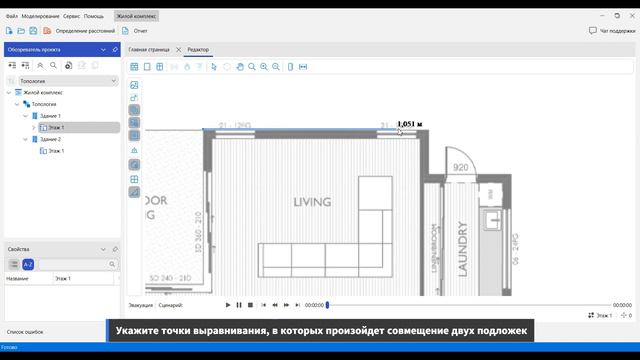Toggle the first highlighted sidebar tool
The height and width of the screenshot is (360, 640).
(x=134, y=110)
